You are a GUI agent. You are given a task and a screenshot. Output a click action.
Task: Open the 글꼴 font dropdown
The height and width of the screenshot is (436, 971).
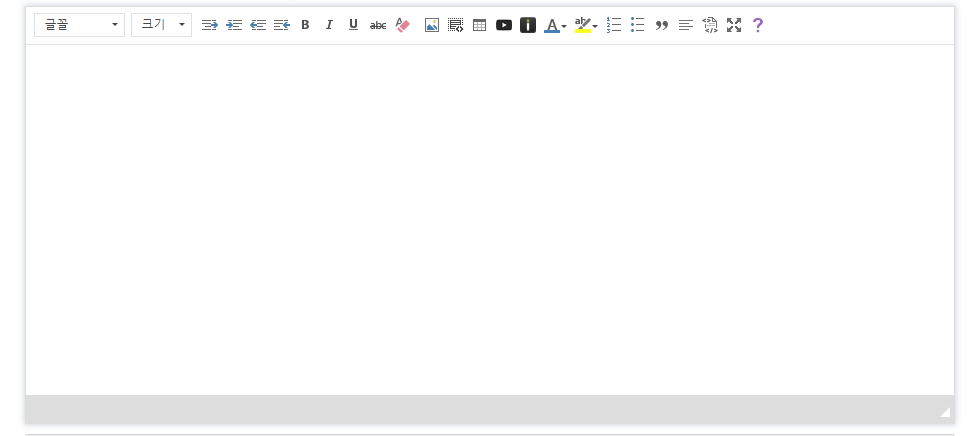click(79, 25)
